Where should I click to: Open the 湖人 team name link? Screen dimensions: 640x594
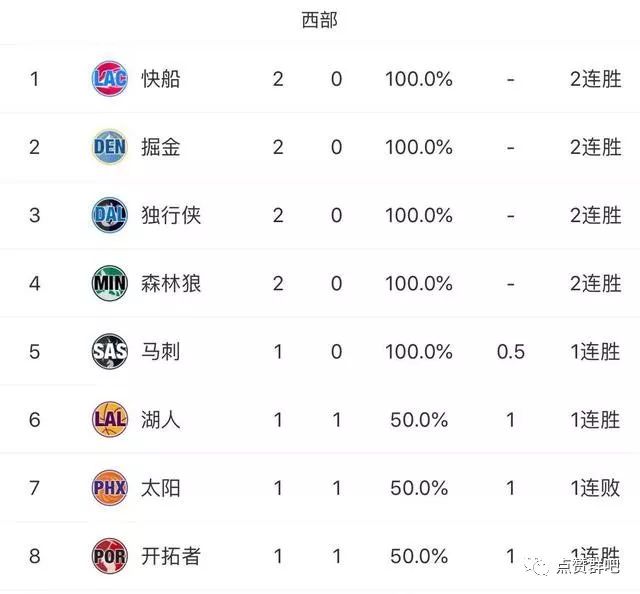(161, 420)
